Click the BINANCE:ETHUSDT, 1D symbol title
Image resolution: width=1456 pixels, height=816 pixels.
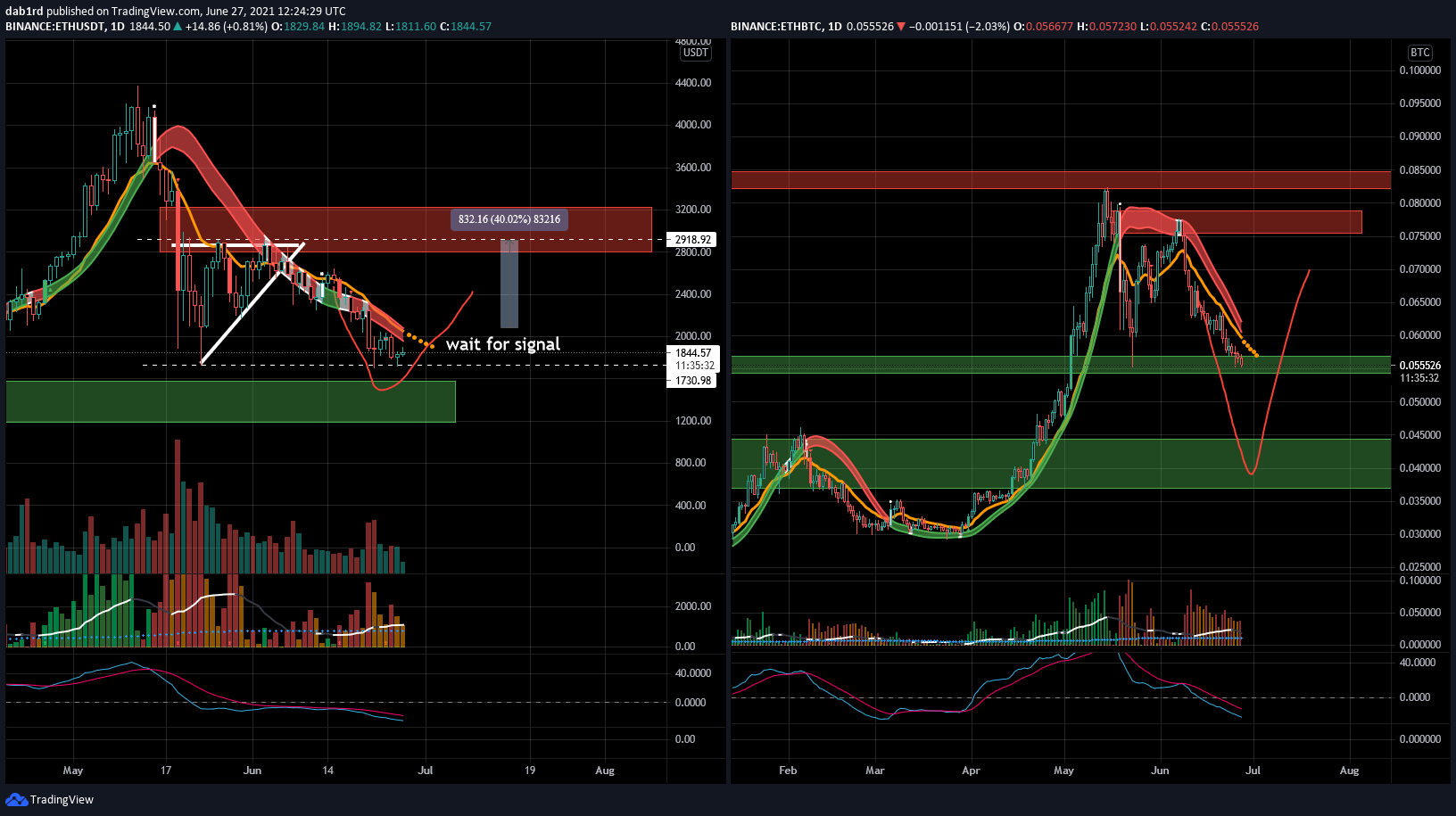(x=65, y=27)
